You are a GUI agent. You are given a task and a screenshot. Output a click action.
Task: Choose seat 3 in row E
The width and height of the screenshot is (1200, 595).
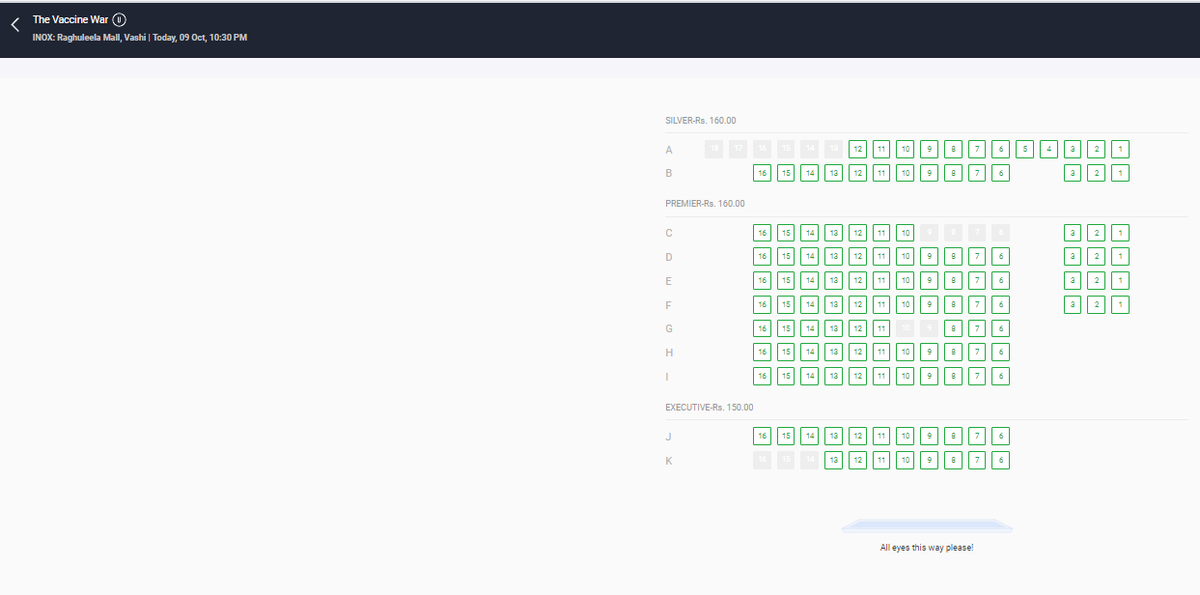[x=1073, y=281]
